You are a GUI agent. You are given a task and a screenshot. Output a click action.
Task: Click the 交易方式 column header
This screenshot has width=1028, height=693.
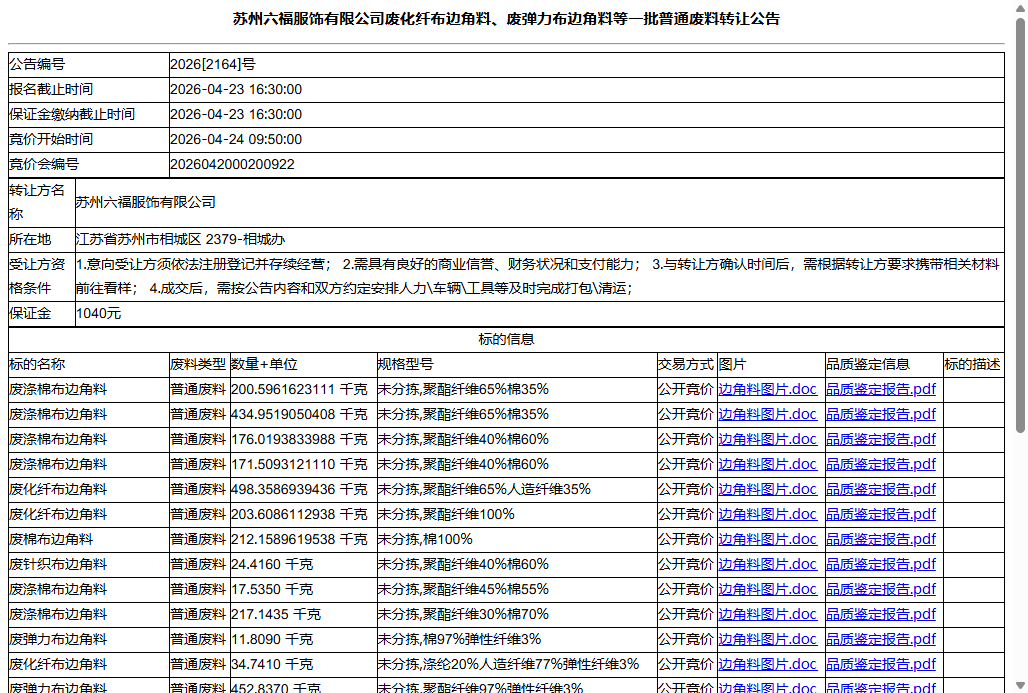pos(686,365)
